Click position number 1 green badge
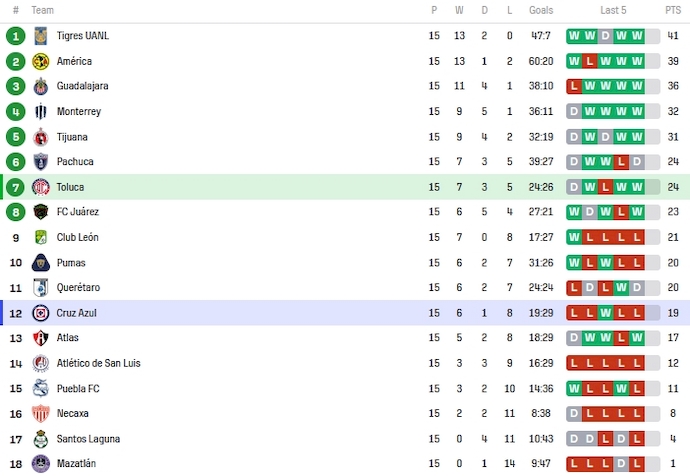The width and height of the screenshot is (690, 476). tap(16, 36)
